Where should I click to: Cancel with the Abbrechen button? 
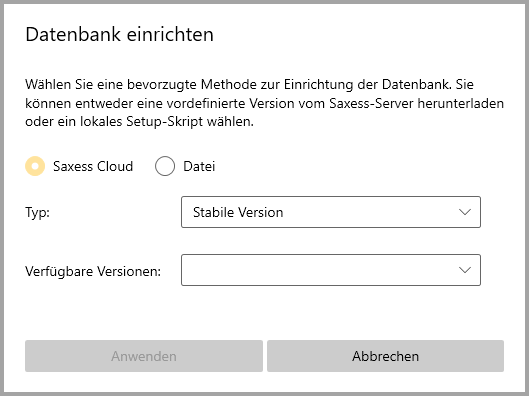386,356
